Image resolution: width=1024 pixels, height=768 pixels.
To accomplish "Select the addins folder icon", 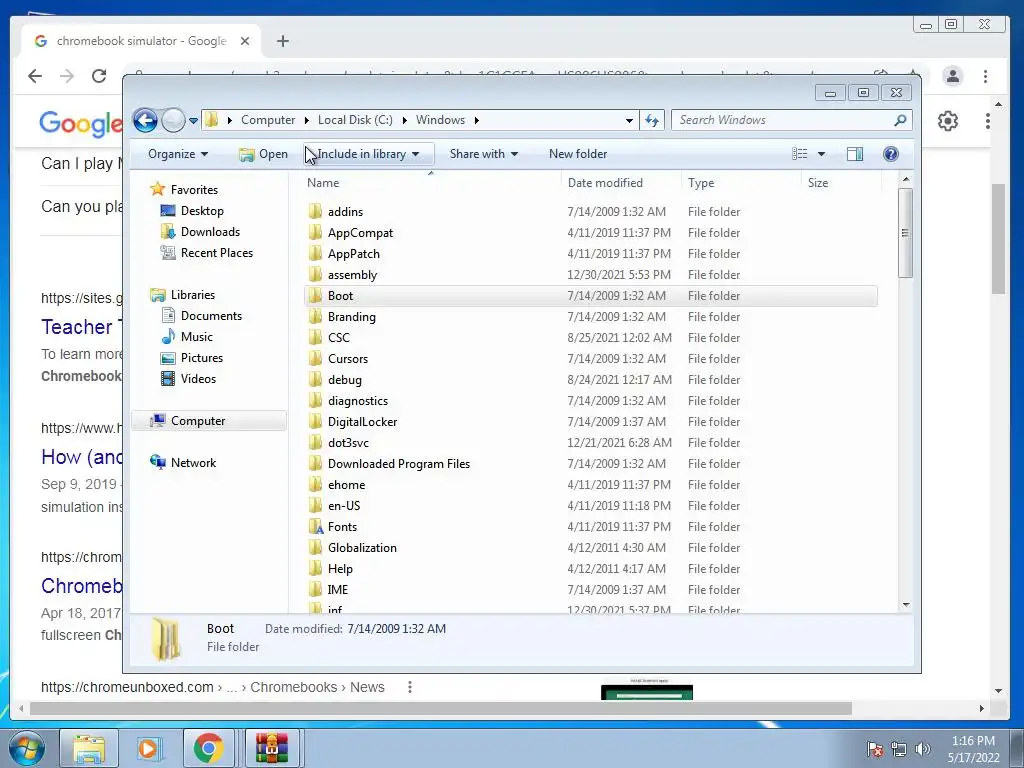I will tap(315, 212).
